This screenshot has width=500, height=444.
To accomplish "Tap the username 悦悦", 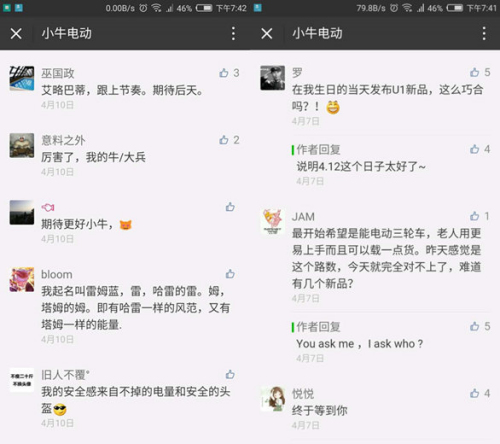I will (x=303, y=394).
